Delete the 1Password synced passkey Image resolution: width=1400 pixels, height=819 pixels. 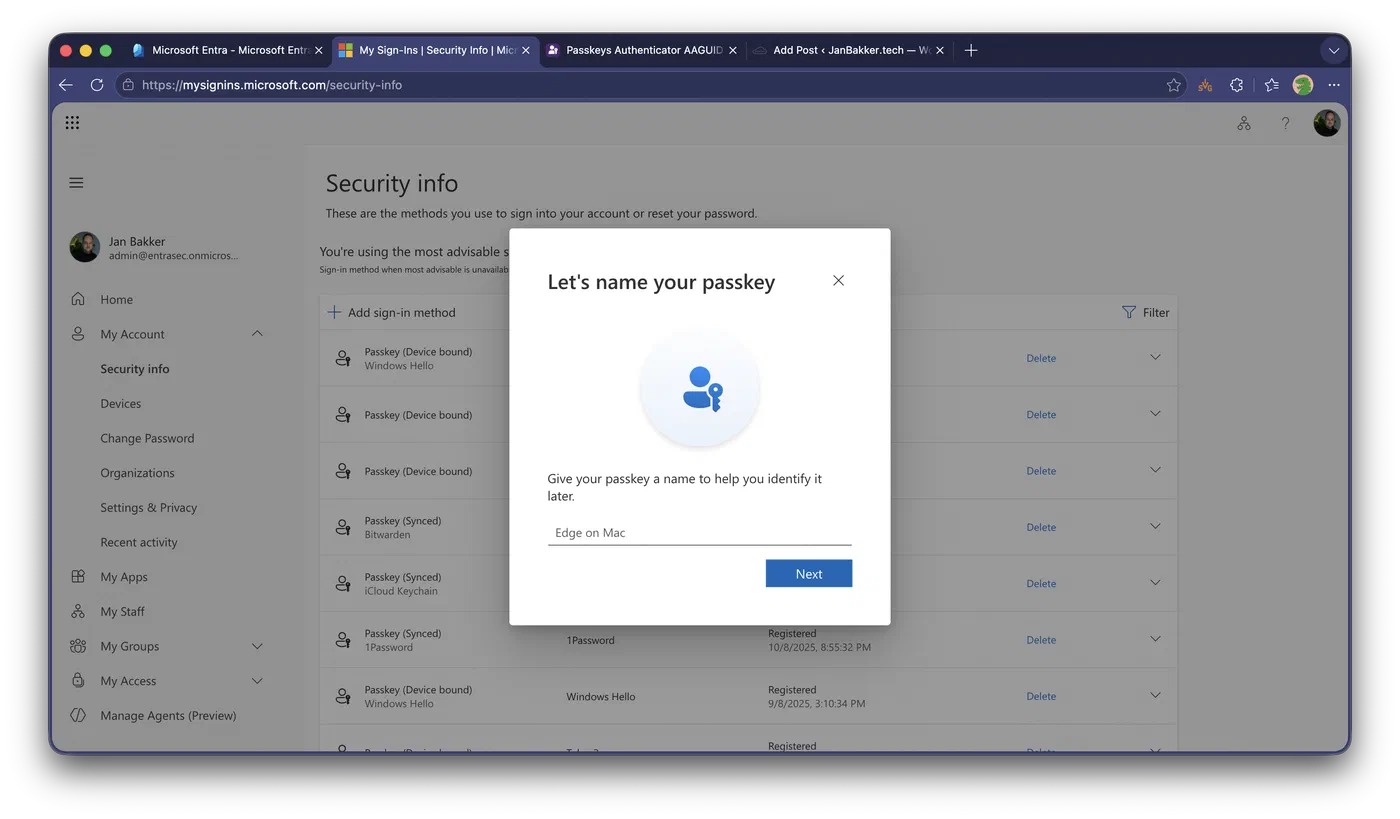coord(1041,640)
